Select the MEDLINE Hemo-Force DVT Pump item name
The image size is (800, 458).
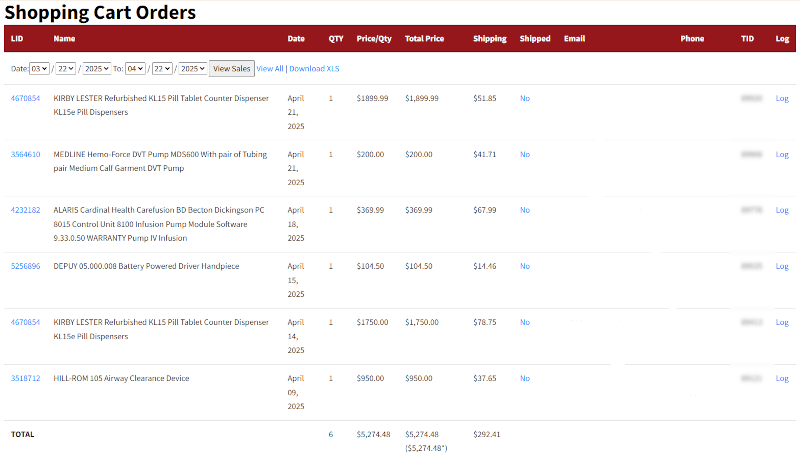160,161
